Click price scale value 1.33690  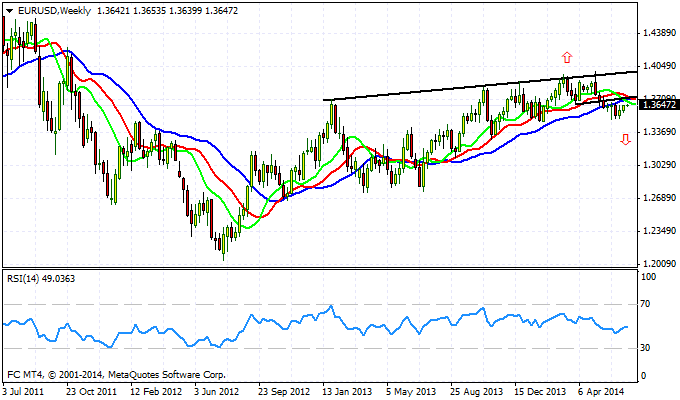[x=660, y=132]
